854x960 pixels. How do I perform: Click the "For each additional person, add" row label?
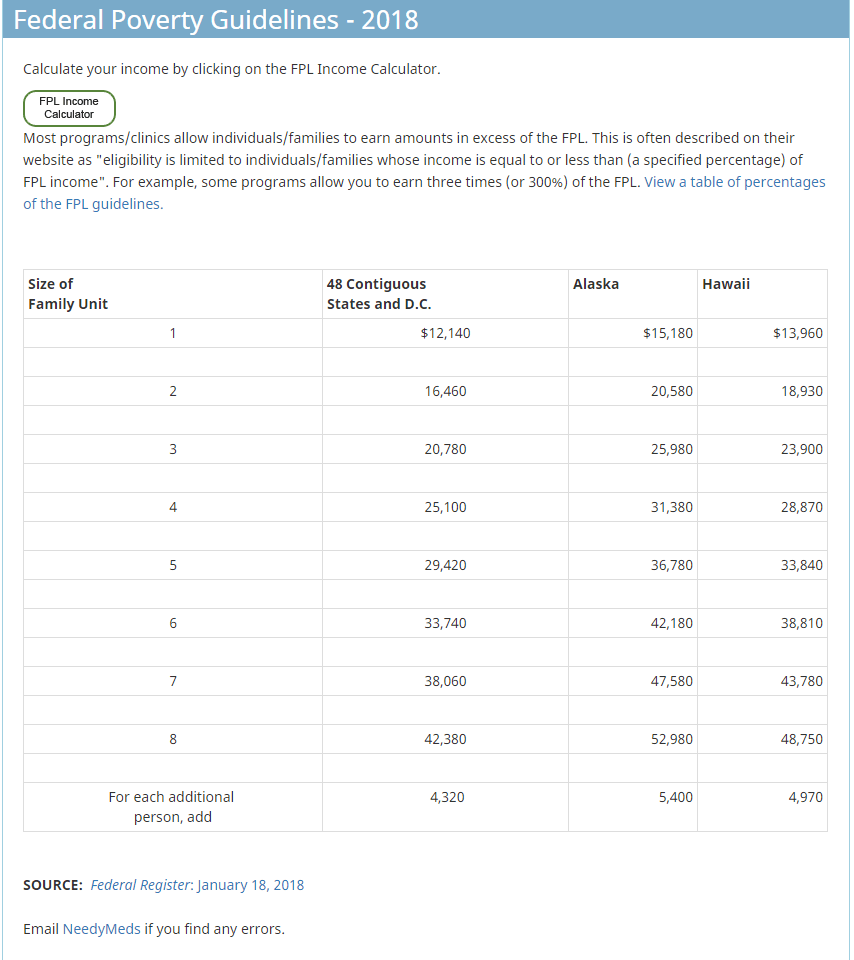click(172, 807)
